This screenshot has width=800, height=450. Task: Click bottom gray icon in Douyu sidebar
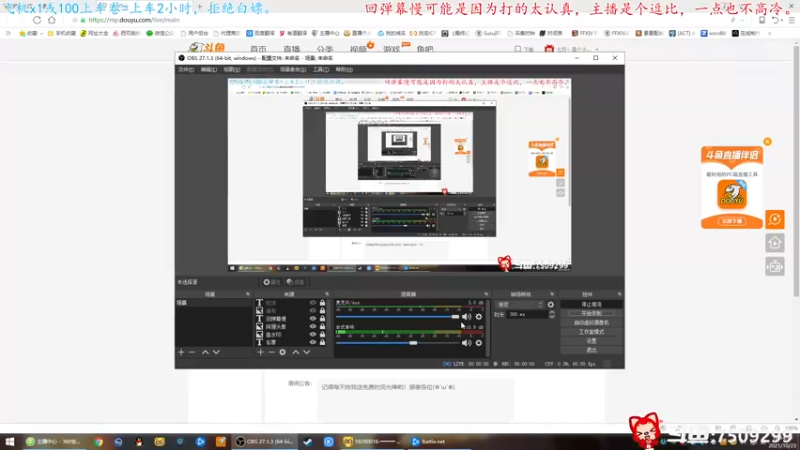[774, 266]
